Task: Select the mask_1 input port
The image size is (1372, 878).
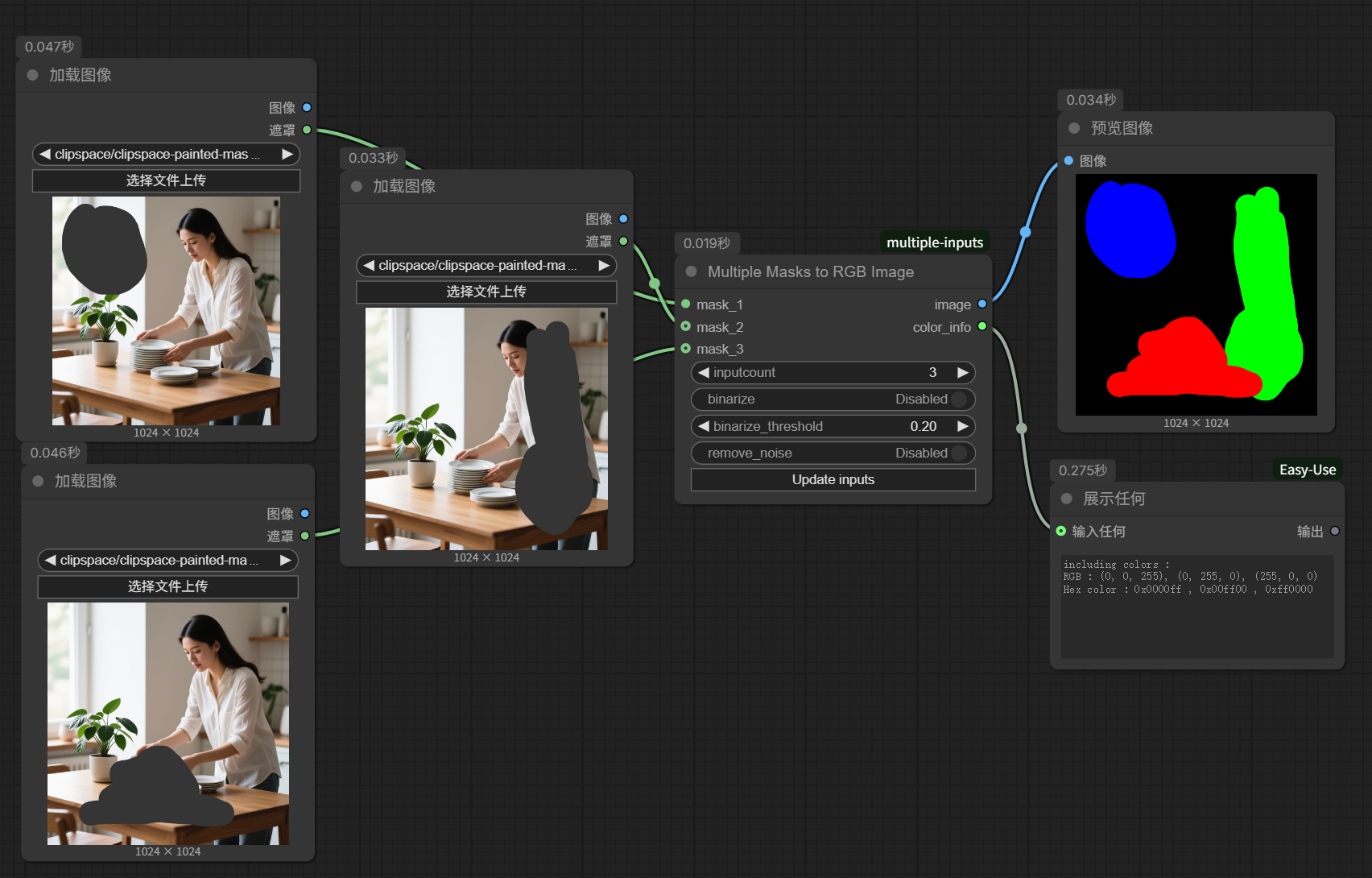Action: click(x=686, y=304)
